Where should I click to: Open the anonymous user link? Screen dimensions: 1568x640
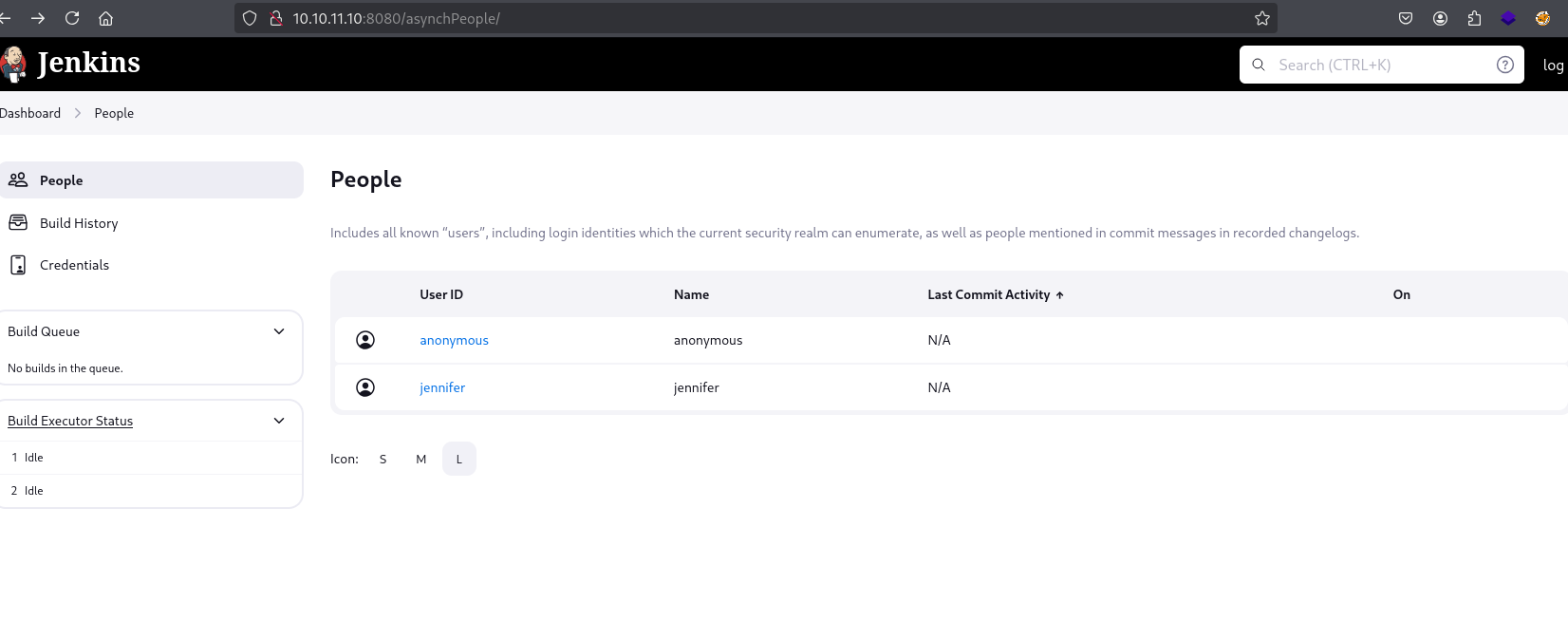(454, 340)
